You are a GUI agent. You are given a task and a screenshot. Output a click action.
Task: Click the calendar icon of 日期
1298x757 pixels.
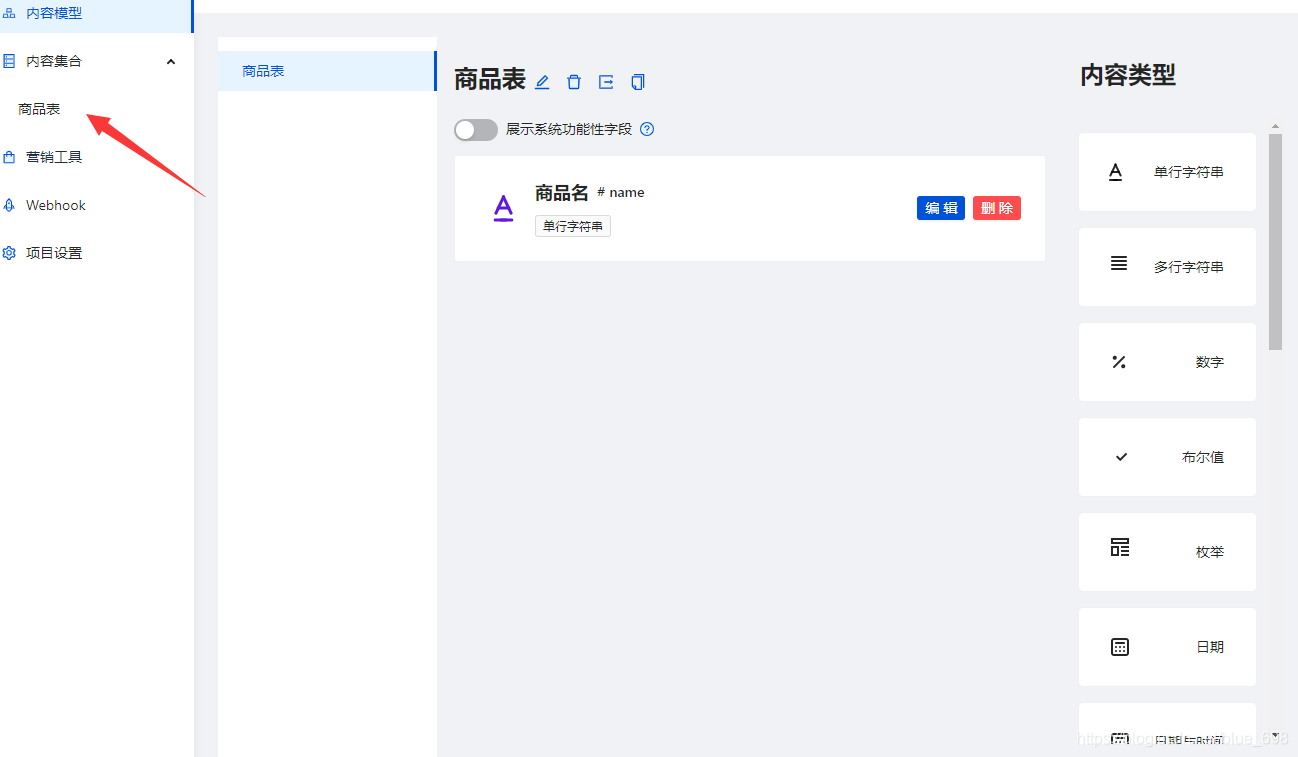[x=1120, y=647]
